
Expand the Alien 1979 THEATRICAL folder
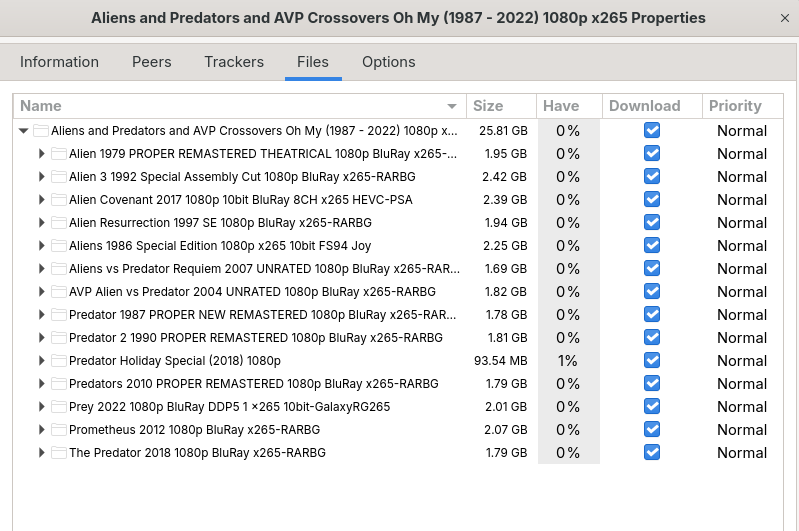coord(42,154)
